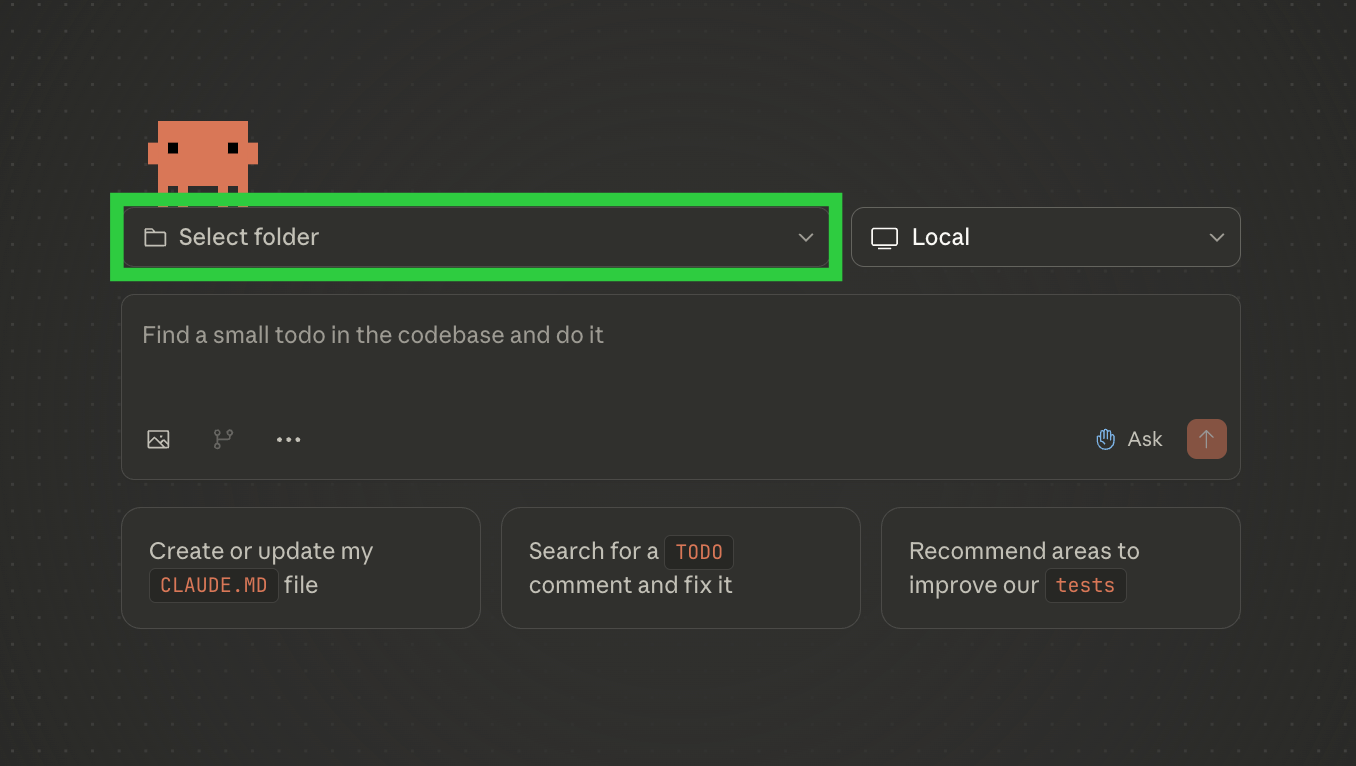Attach an image using the picture icon
The width and height of the screenshot is (1356, 766).
click(158, 439)
